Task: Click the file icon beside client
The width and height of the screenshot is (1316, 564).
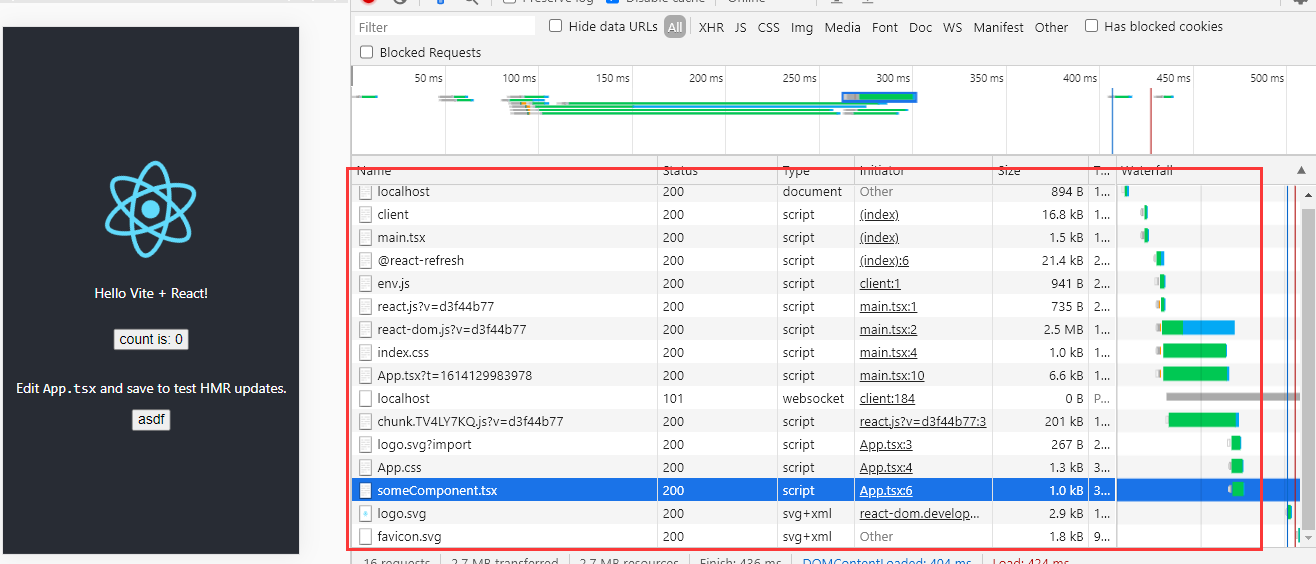Action: pyautogui.click(x=365, y=214)
